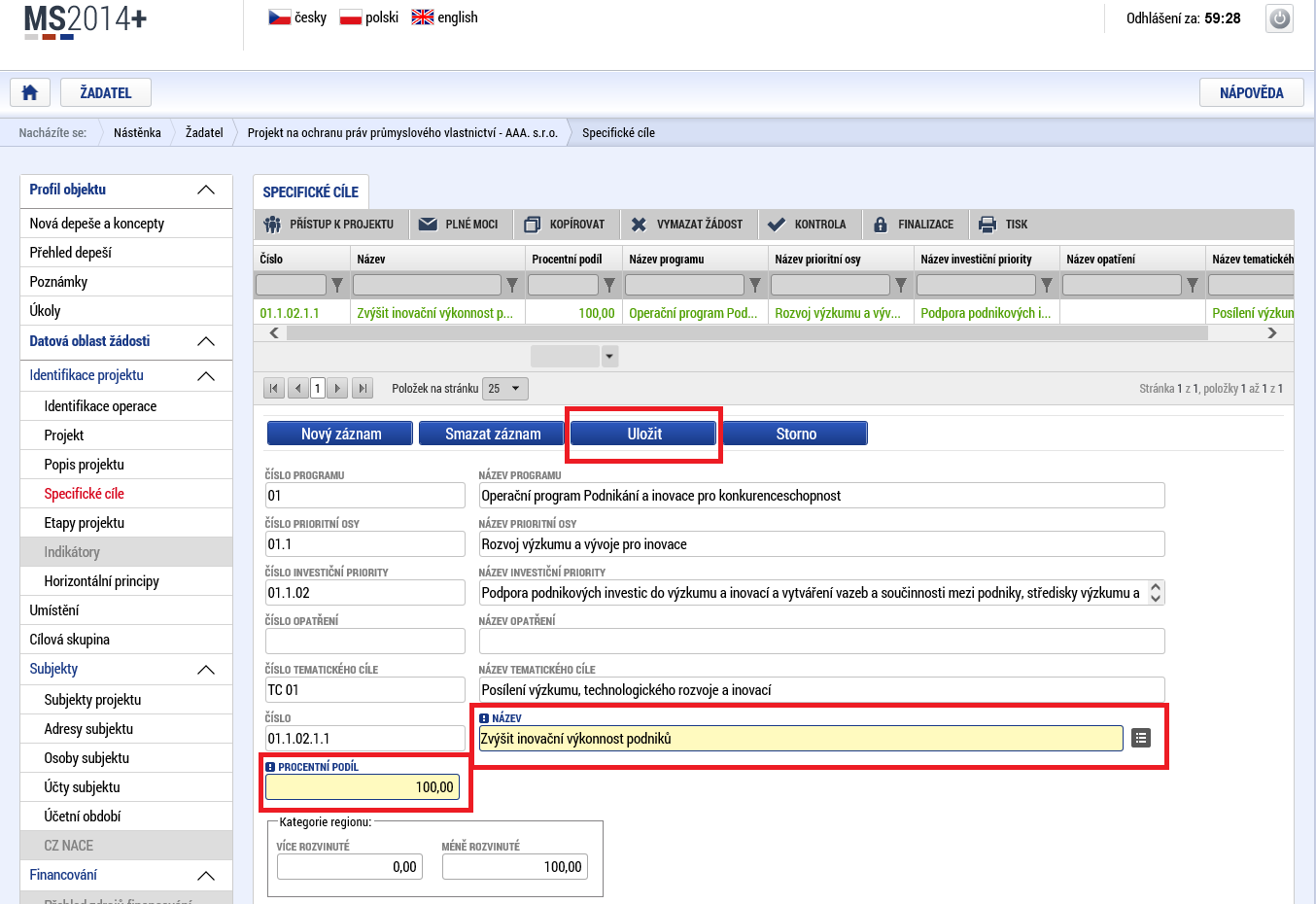Click Název yellow input field
The height and width of the screenshot is (904, 1316).
coord(801,739)
